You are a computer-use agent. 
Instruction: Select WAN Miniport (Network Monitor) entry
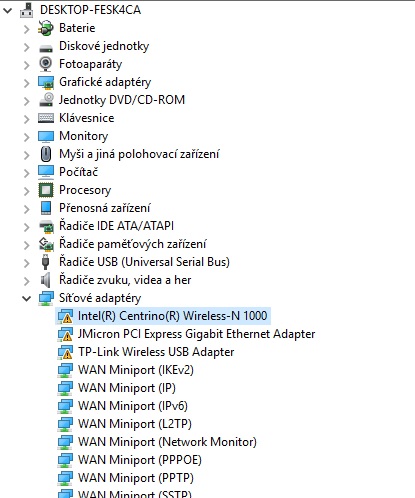tap(167, 442)
